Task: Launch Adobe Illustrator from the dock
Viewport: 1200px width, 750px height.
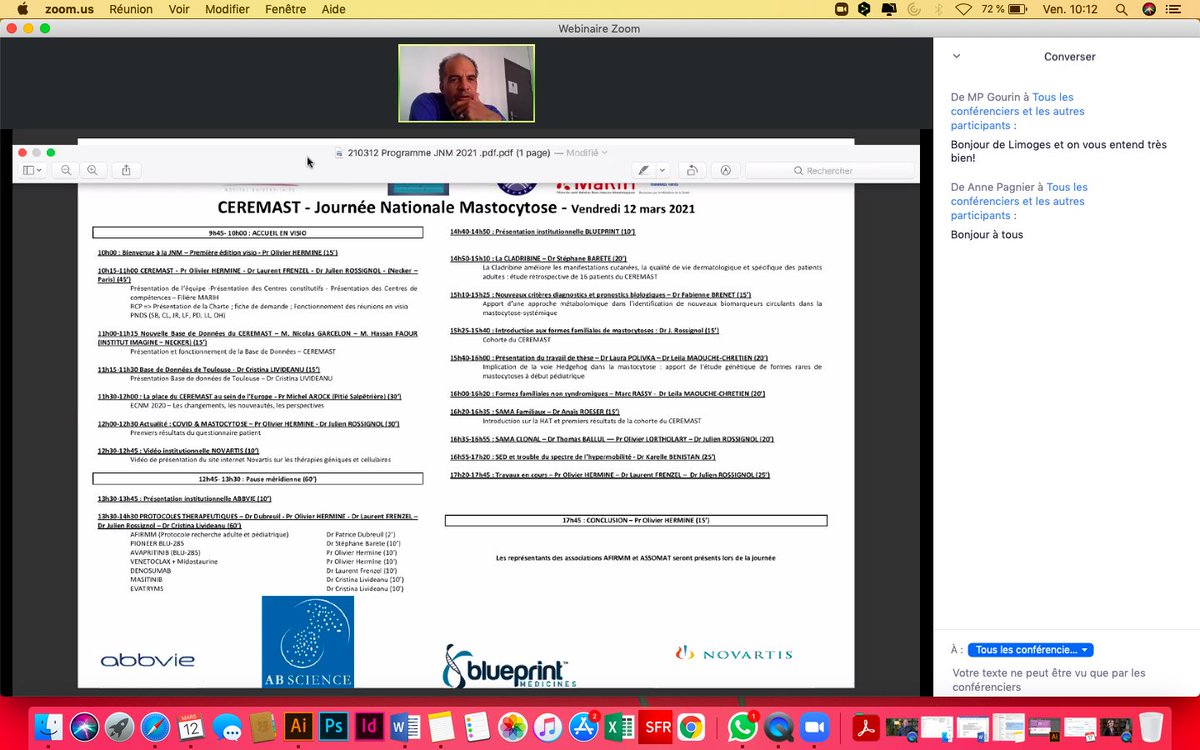Action: pyautogui.click(x=298, y=726)
